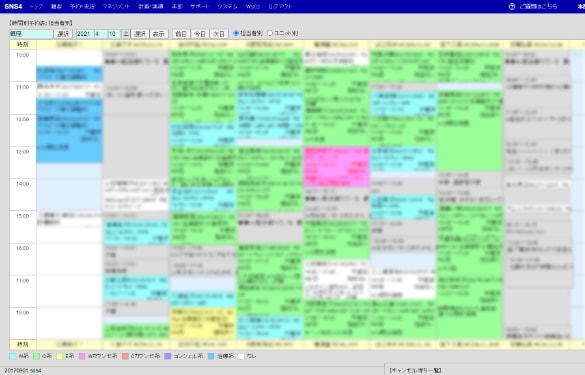585x375 pixels.
Task: Click the 今日 button
Action: coord(200,34)
